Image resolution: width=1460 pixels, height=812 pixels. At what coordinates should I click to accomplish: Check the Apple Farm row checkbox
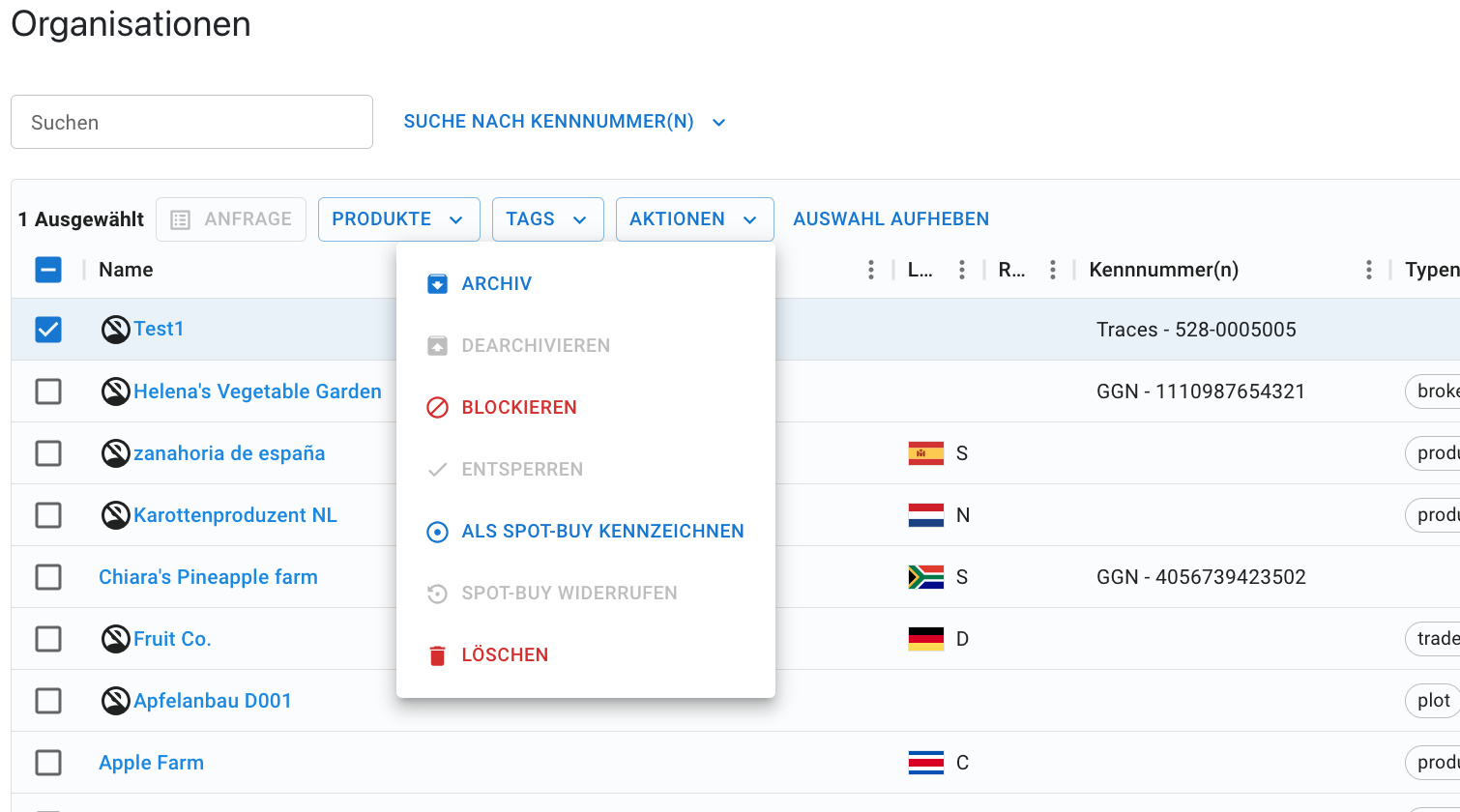click(x=48, y=763)
